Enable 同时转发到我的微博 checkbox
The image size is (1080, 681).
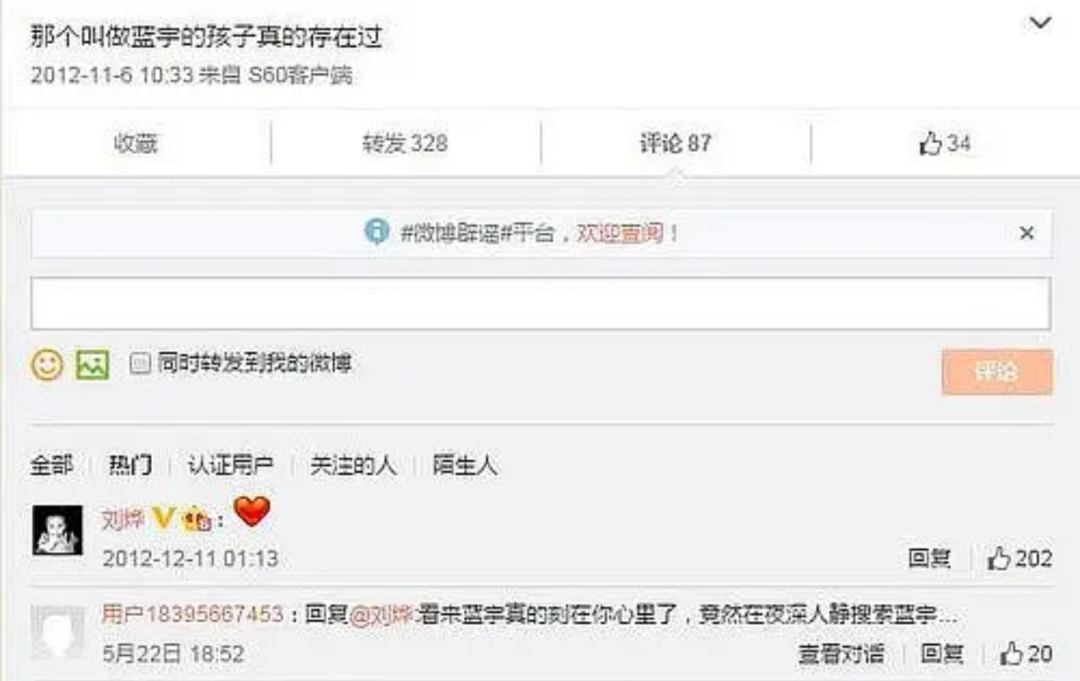140,363
